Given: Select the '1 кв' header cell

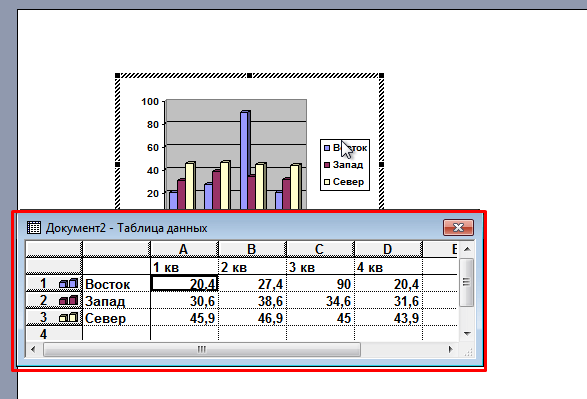Looking at the screenshot, I should pyautogui.click(x=184, y=267).
